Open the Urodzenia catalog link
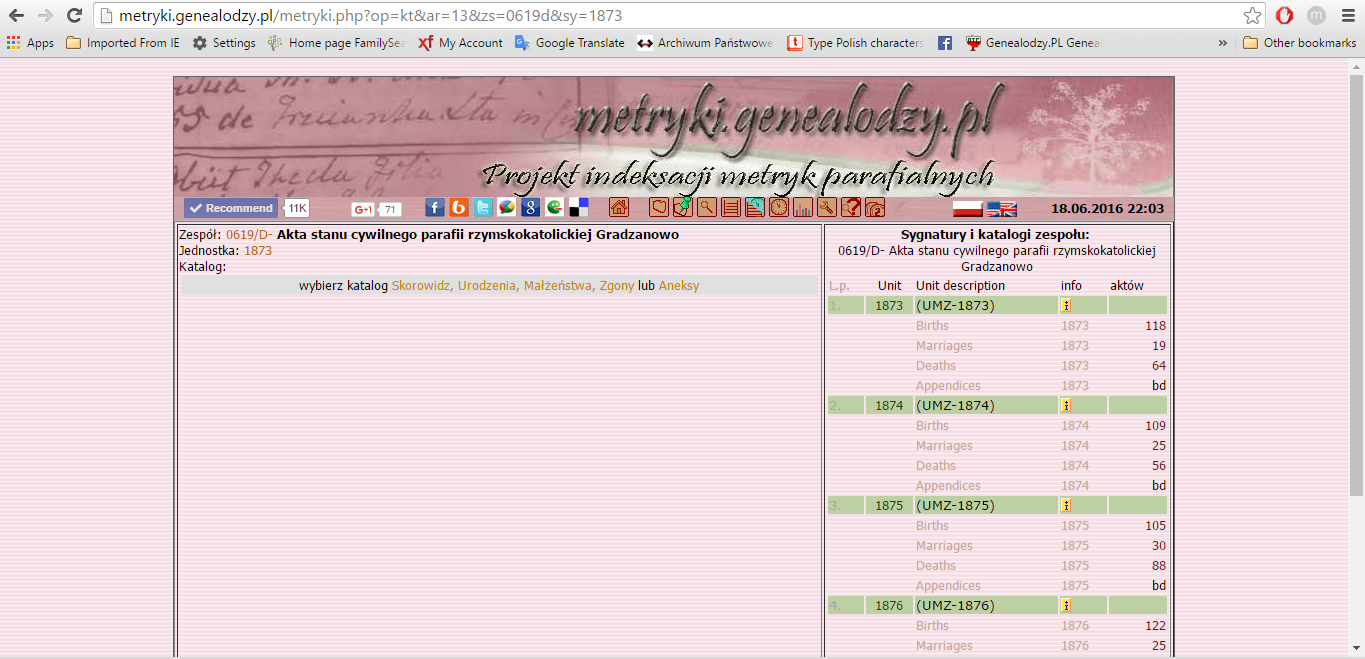The image size is (1365, 659). point(487,286)
